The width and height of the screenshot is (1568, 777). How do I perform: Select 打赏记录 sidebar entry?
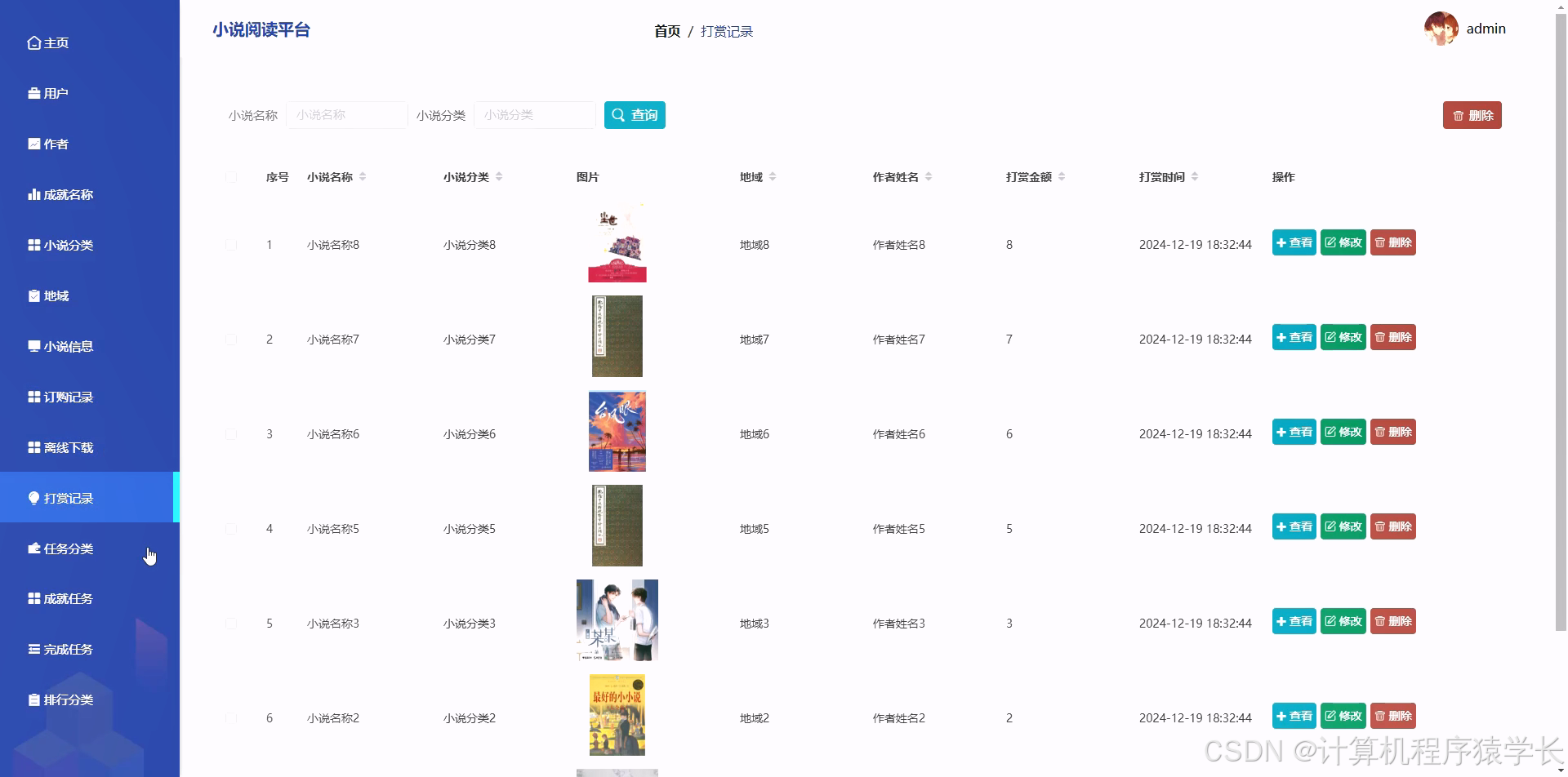(90, 498)
